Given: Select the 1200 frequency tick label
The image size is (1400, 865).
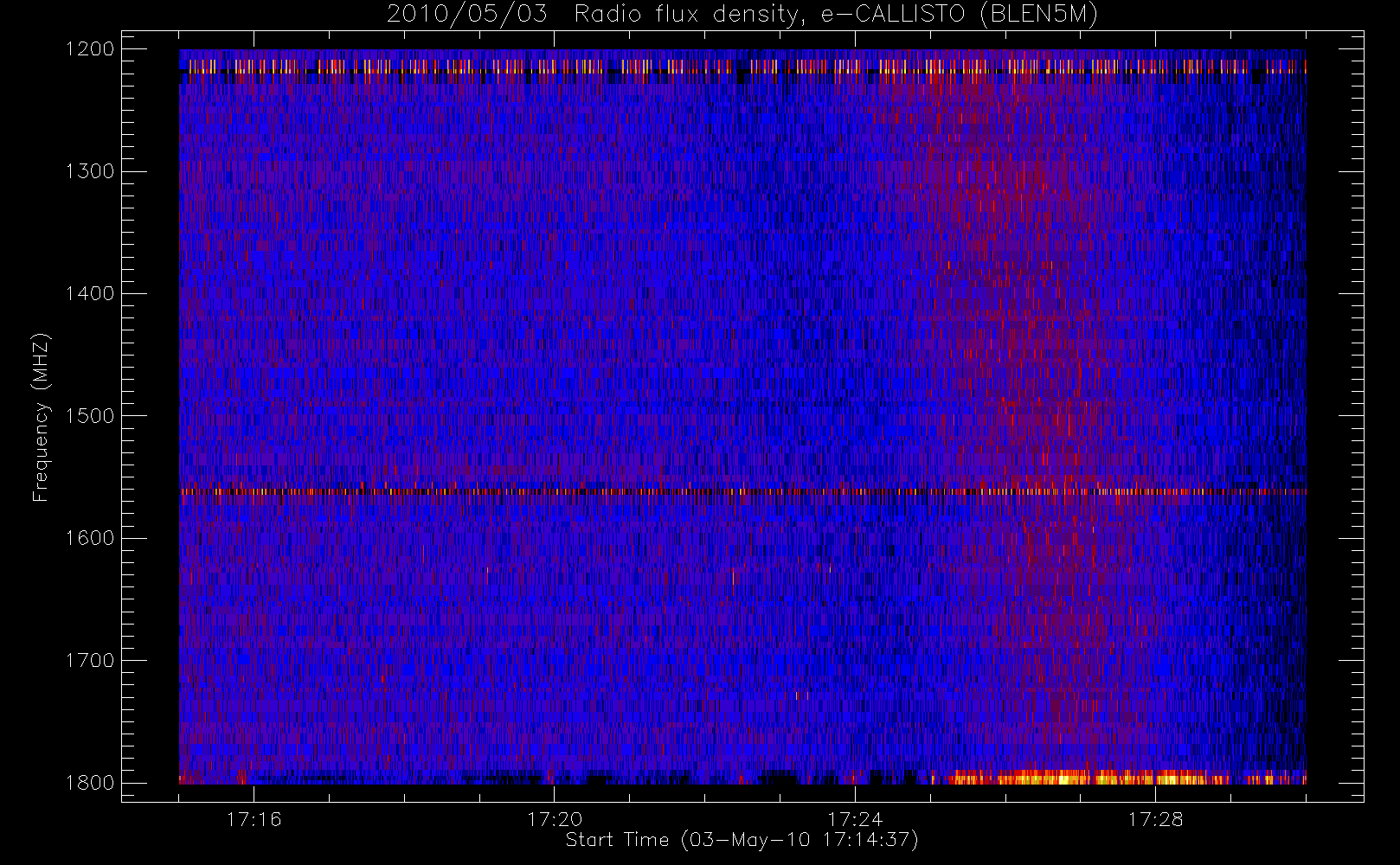Looking at the screenshot, I should (90, 49).
